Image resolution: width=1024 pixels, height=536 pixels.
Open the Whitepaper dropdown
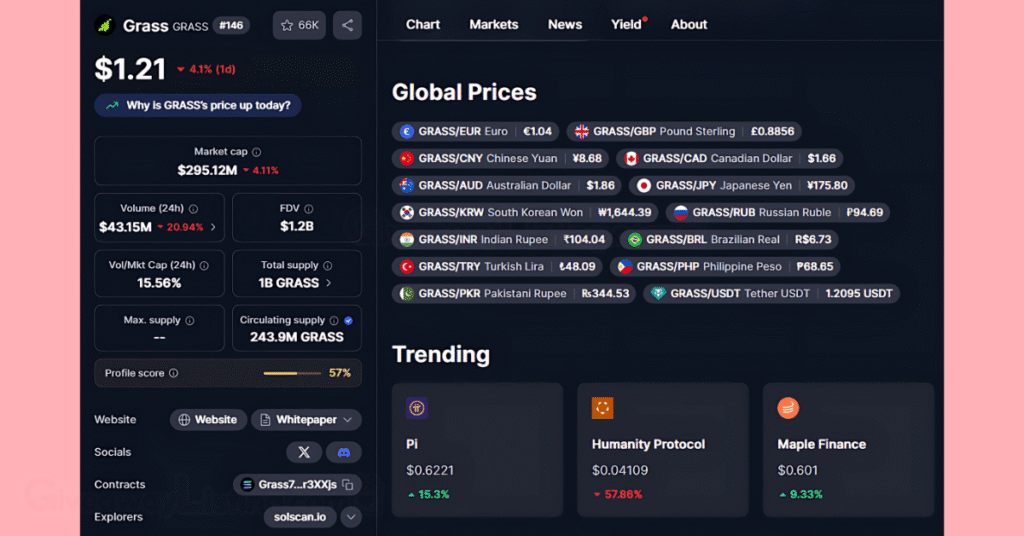pyautogui.click(x=306, y=420)
